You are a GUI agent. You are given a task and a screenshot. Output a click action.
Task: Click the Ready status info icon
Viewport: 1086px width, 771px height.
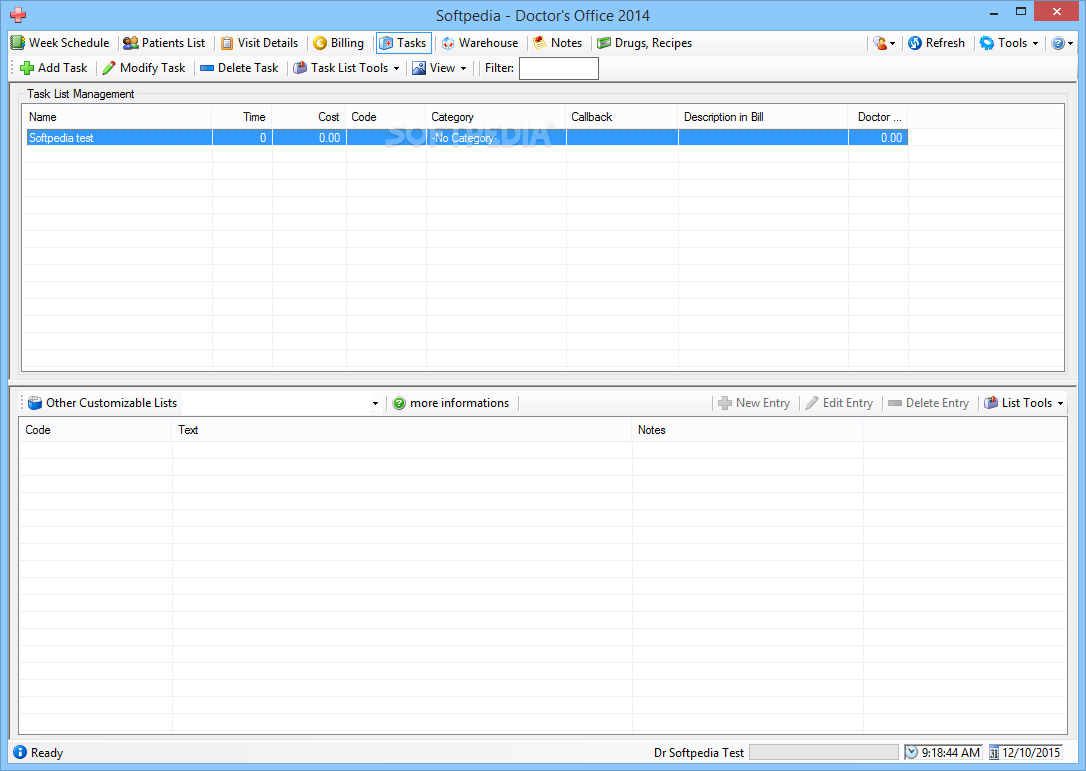(x=20, y=752)
